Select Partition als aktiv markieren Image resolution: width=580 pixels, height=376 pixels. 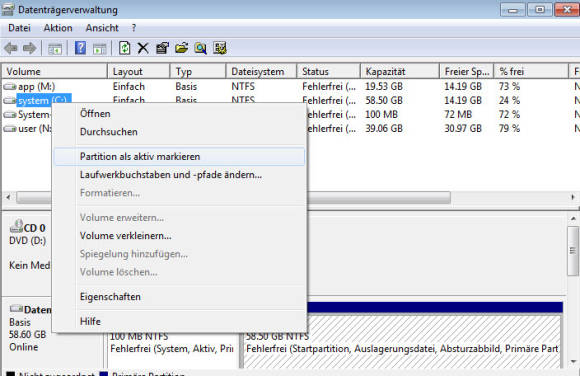point(179,157)
